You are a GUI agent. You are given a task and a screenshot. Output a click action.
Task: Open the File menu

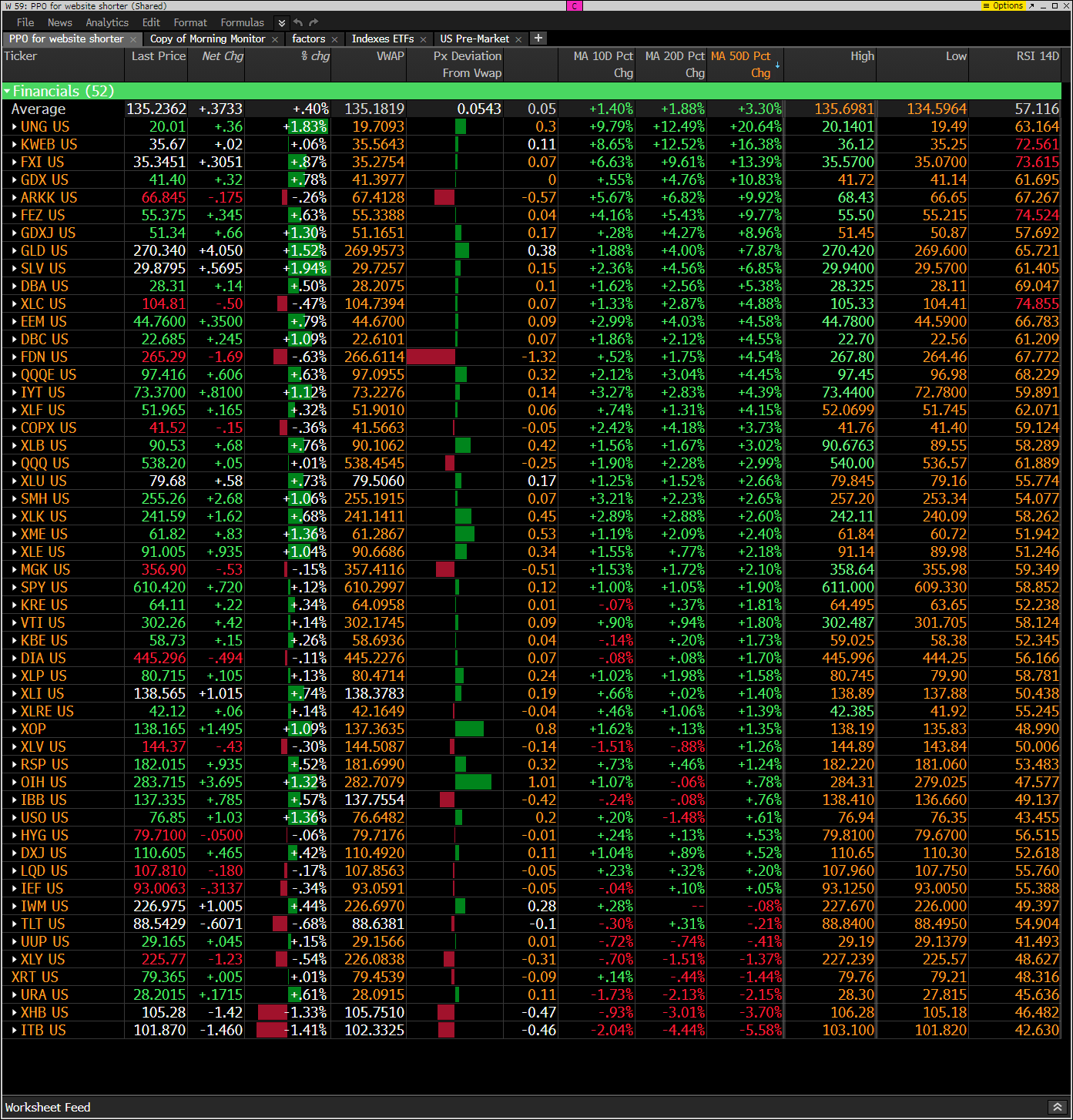point(25,22)
